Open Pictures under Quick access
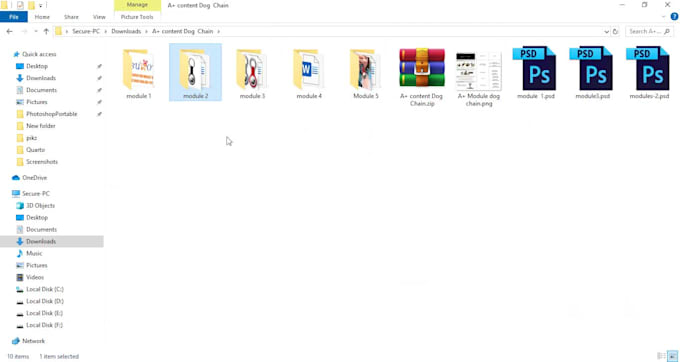 (x=36, y=102)
